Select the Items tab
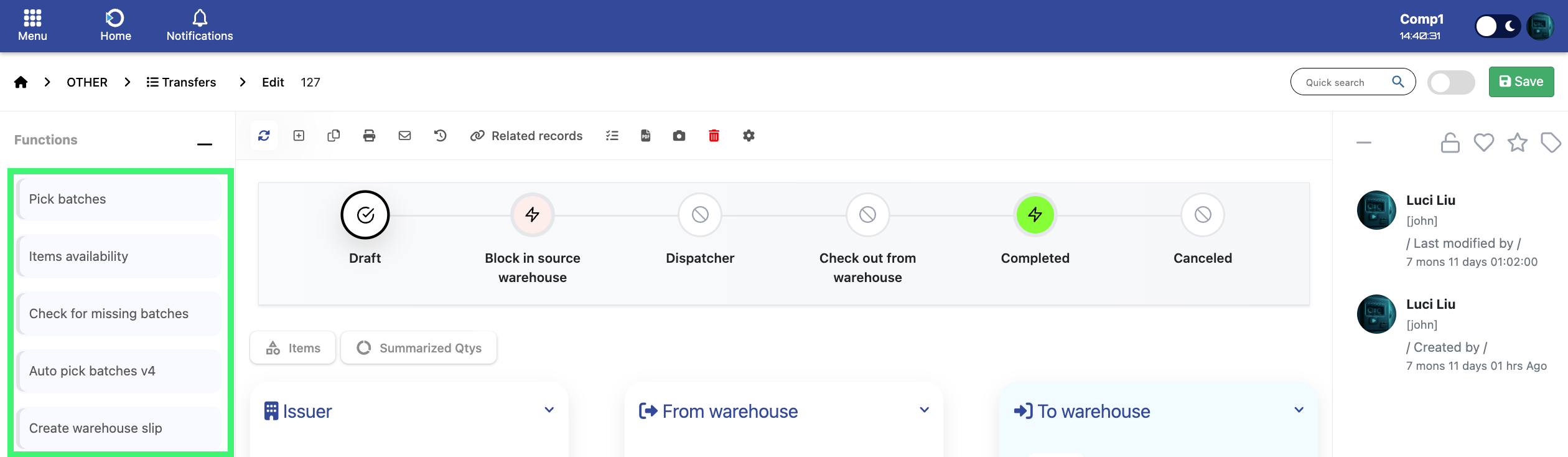 [x=293, y=348]
